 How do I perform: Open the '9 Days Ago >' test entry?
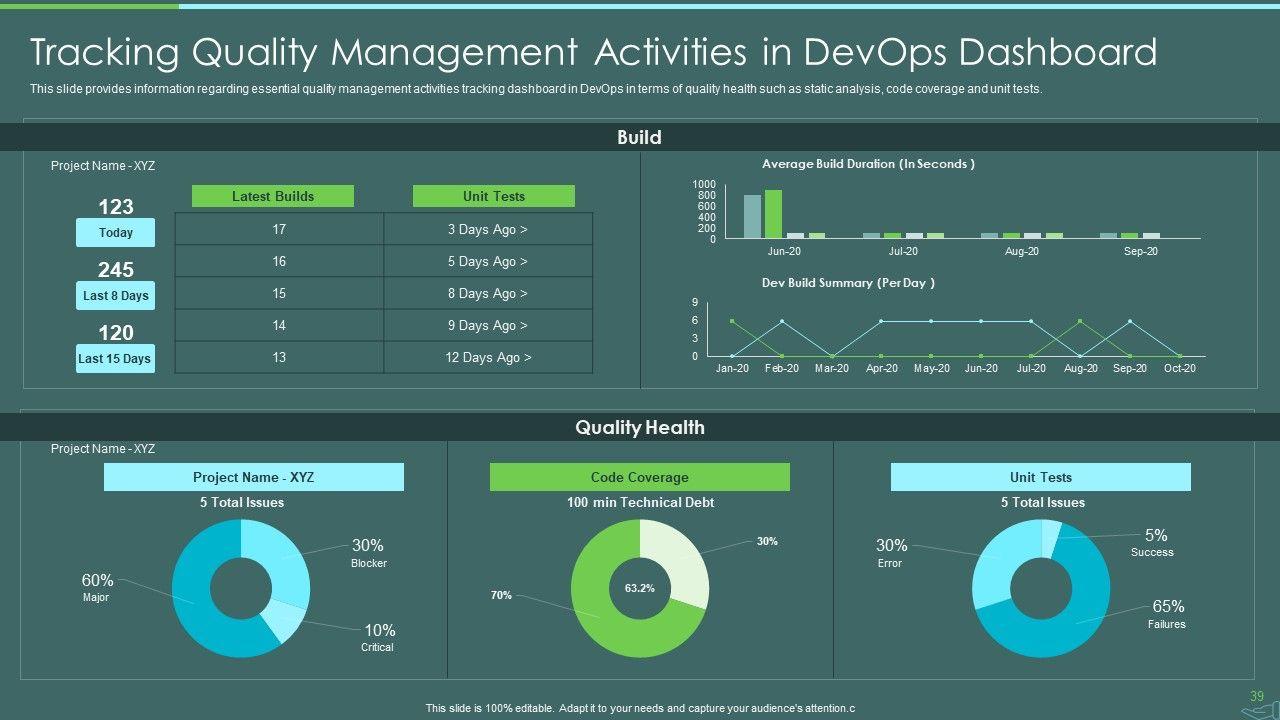point(488,325)
